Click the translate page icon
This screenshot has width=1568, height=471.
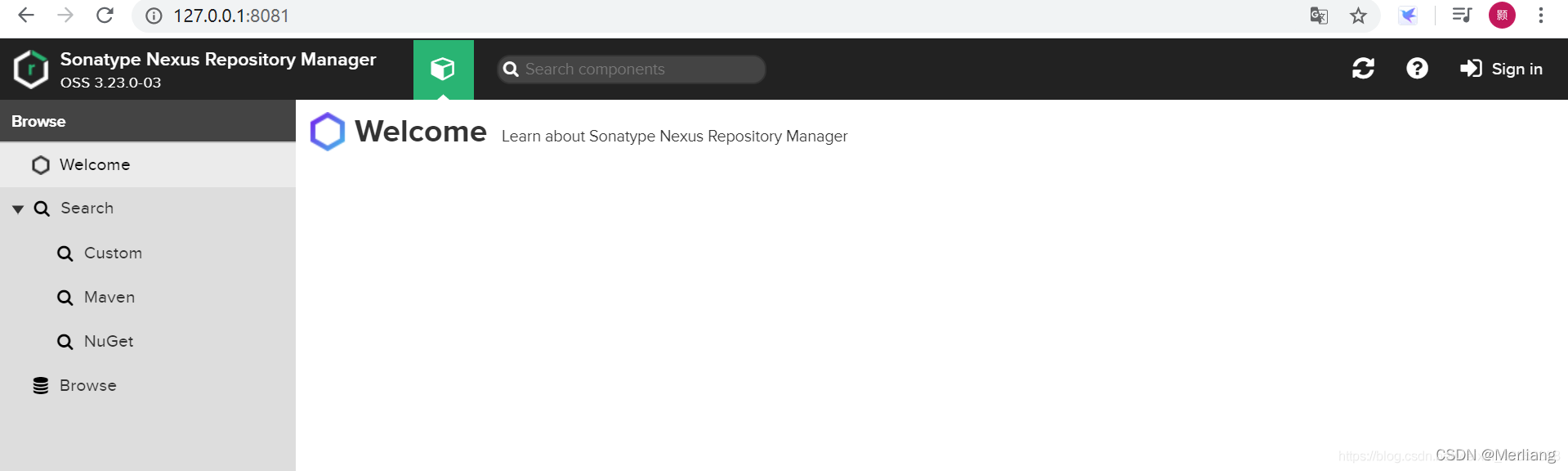coord(1319,16)
